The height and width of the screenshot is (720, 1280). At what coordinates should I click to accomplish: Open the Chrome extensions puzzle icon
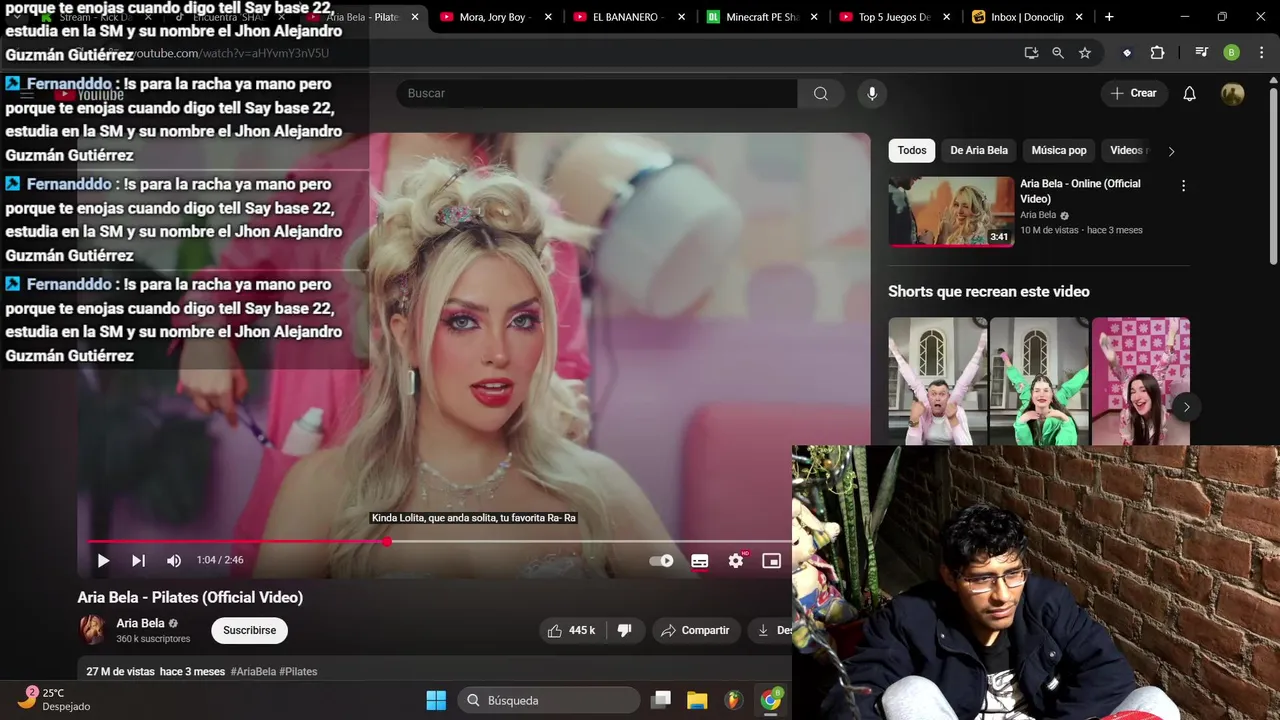point(1157,53)
